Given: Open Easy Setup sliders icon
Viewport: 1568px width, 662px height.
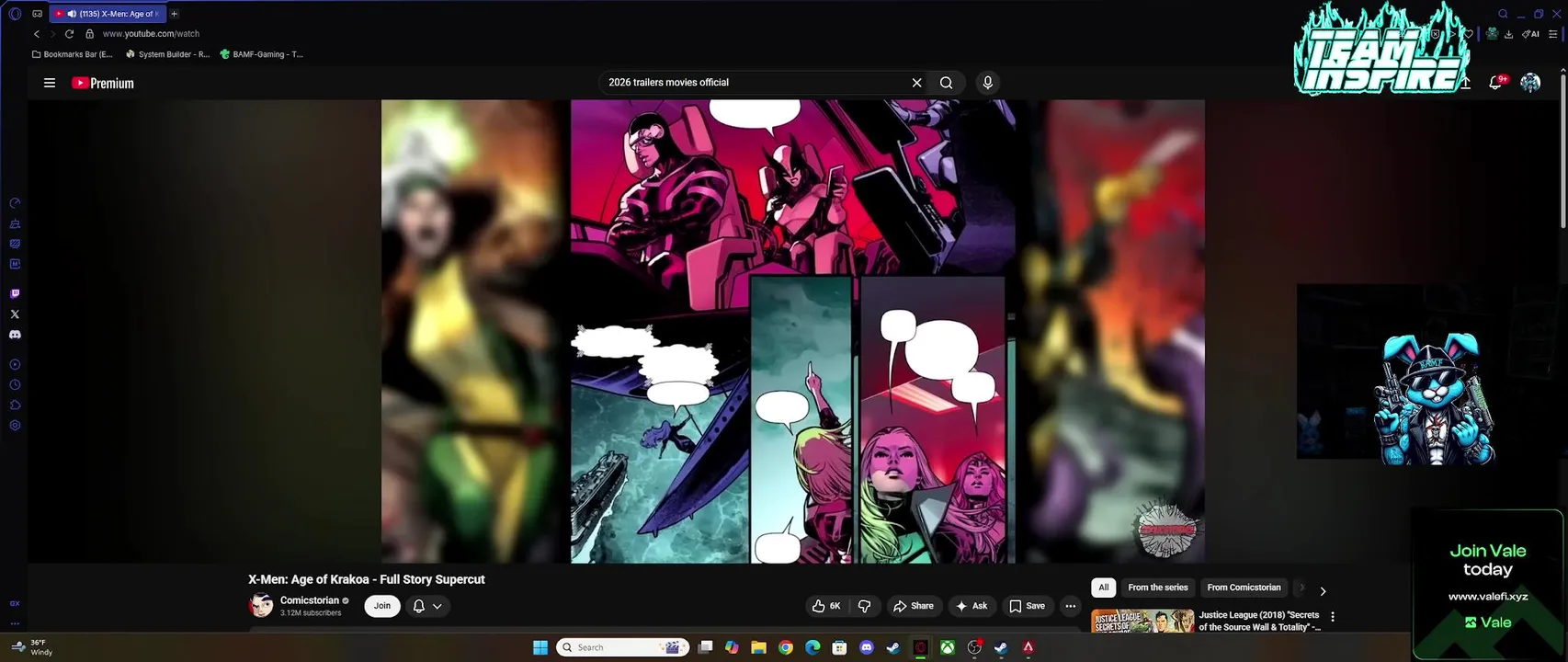Looking at the screenshot, I should click(1553, 34).
